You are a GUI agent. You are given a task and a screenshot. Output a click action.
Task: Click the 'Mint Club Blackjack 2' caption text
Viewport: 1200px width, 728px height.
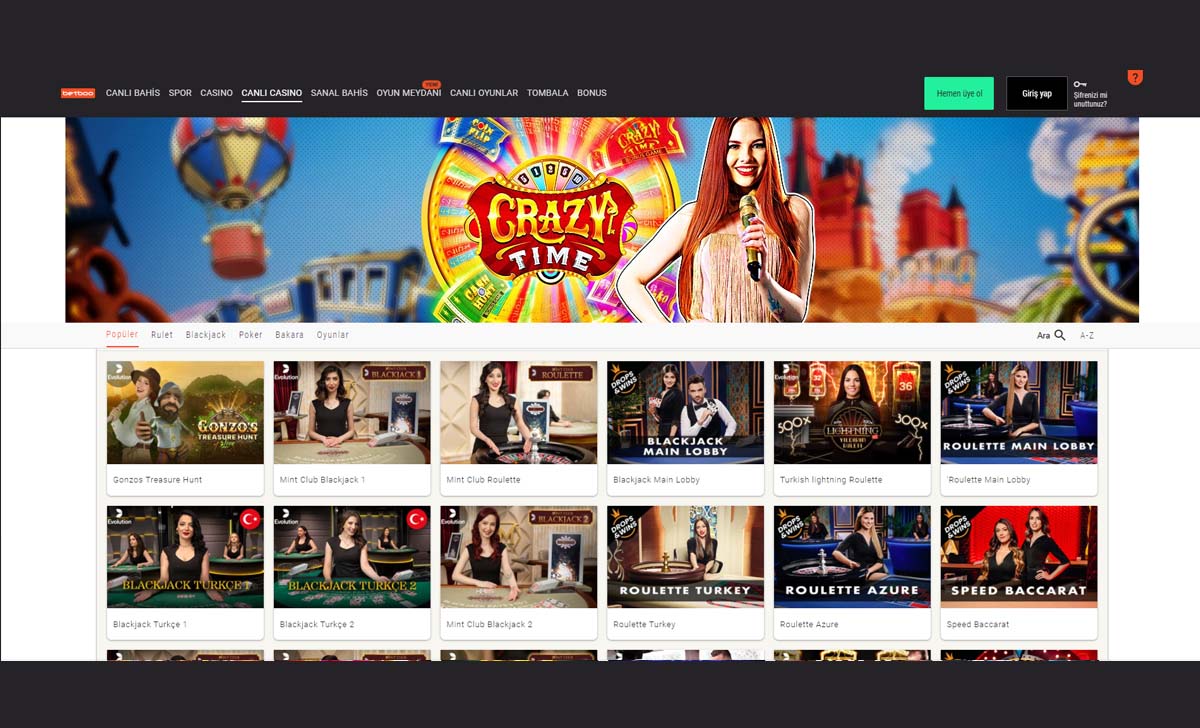[x=489, y=624]
